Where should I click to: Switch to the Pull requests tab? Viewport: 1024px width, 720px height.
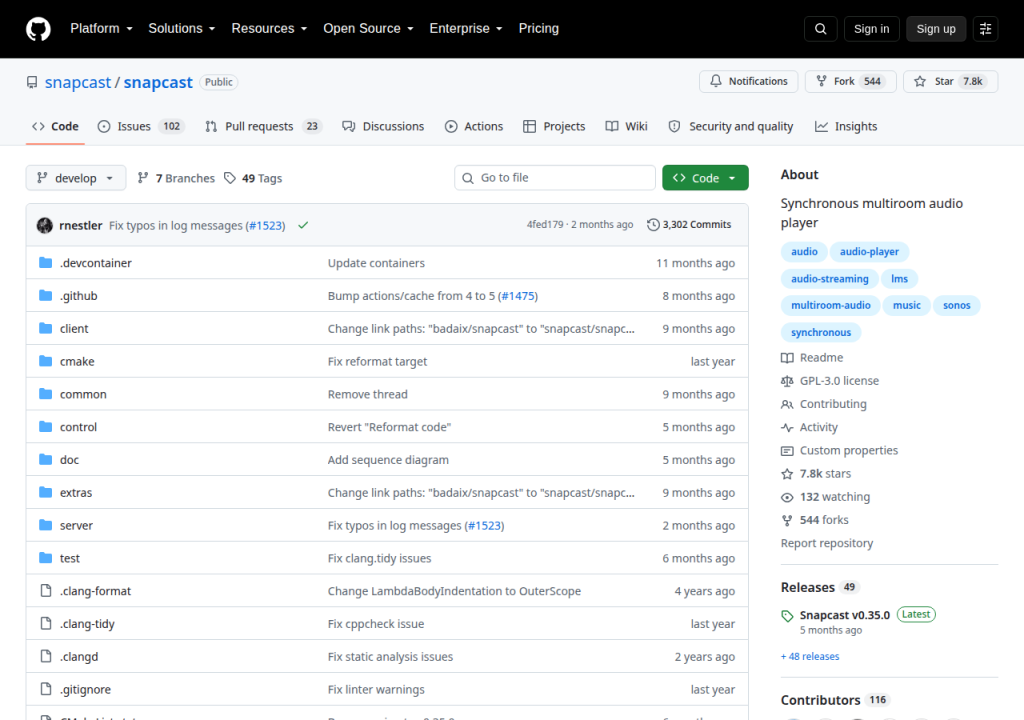click(x=264, y=126)
